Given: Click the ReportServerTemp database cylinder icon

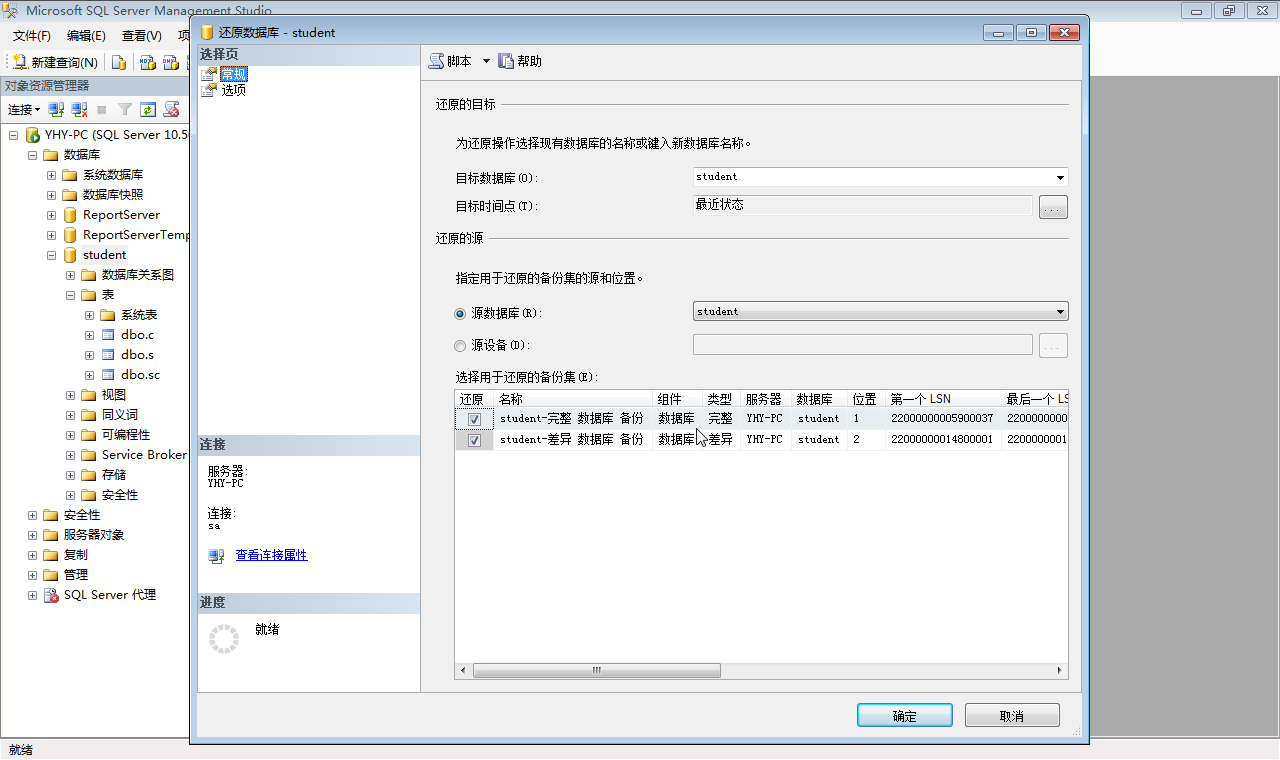Looking at the screenshot, I should click(70, 235).
